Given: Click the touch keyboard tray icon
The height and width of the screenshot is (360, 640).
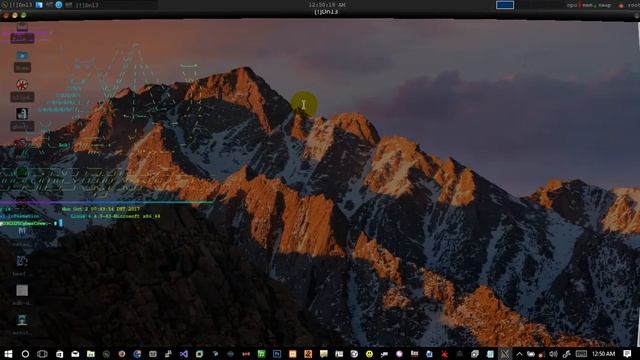Looking at the screenshot, I should click(581, 353).
